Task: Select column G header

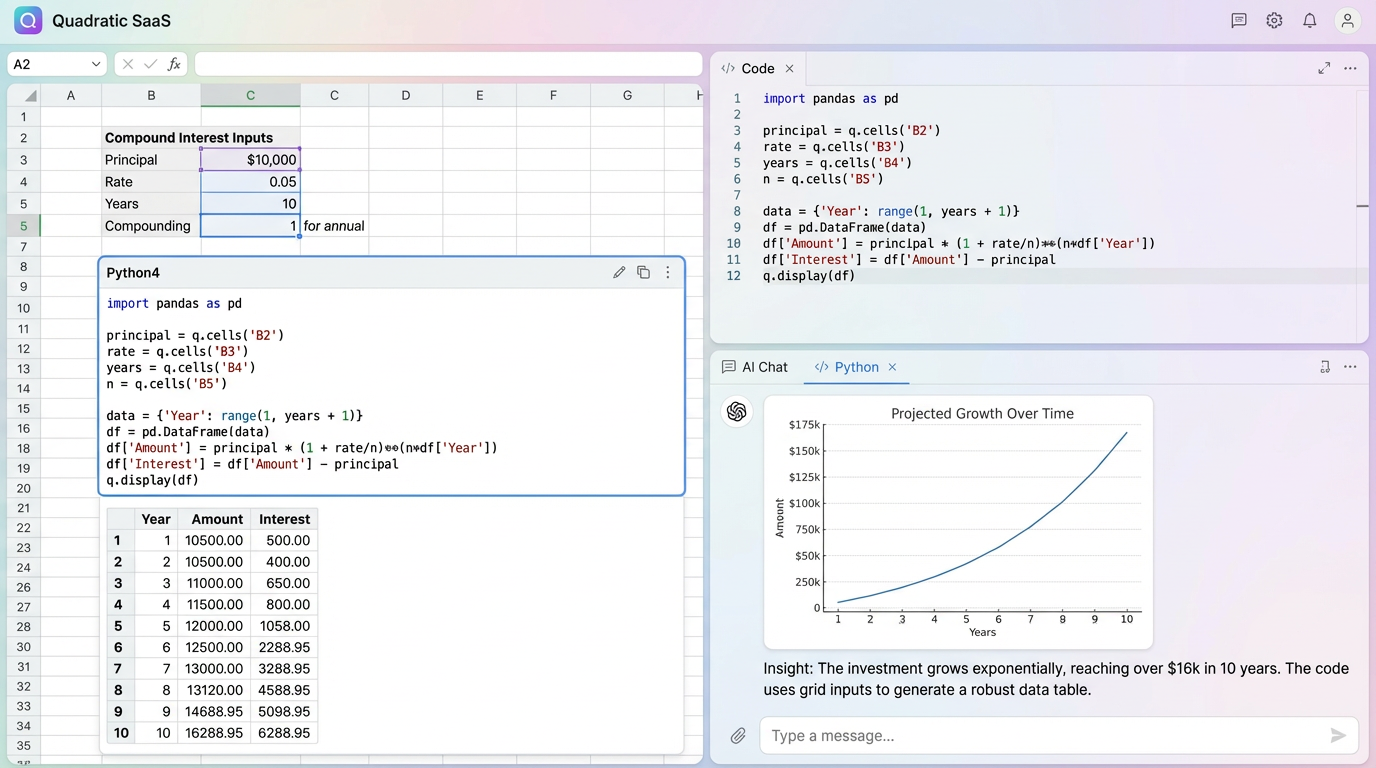Action: (x=627, y=96)
